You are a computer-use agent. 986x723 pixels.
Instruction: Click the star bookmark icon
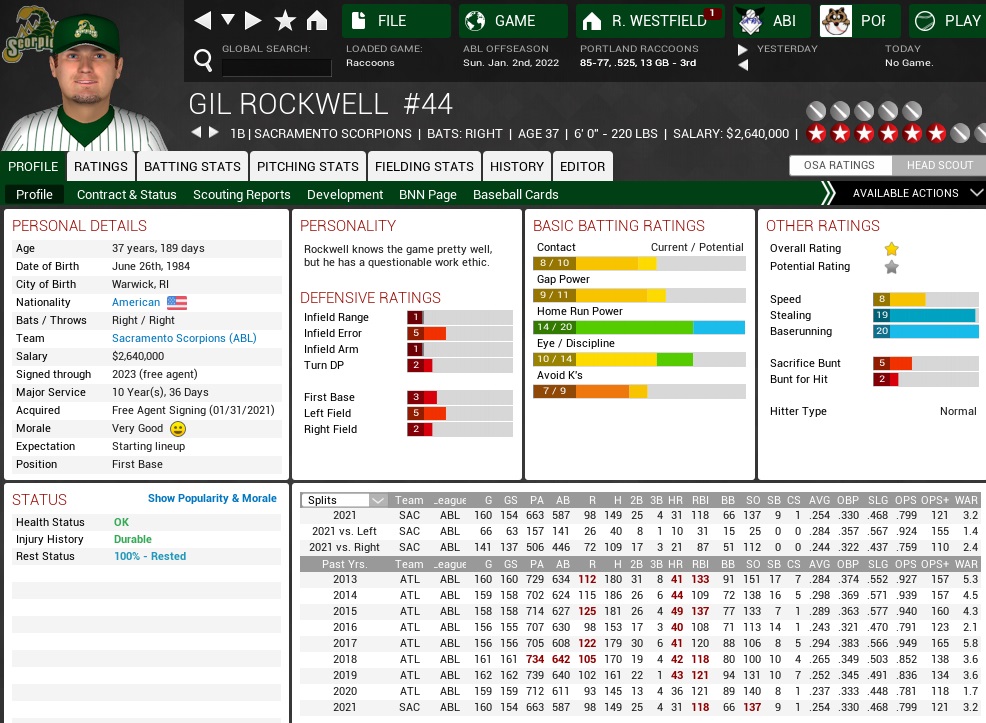[x=285, y=21]
